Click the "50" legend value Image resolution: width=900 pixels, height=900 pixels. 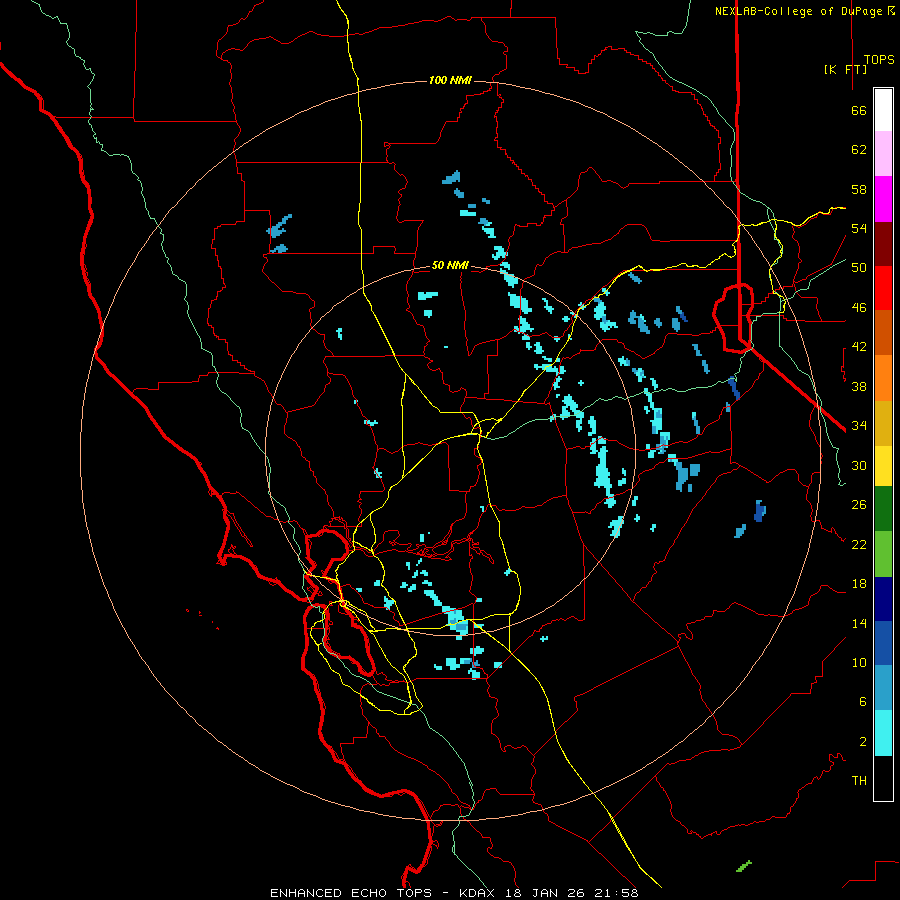(x=859, y=267)
